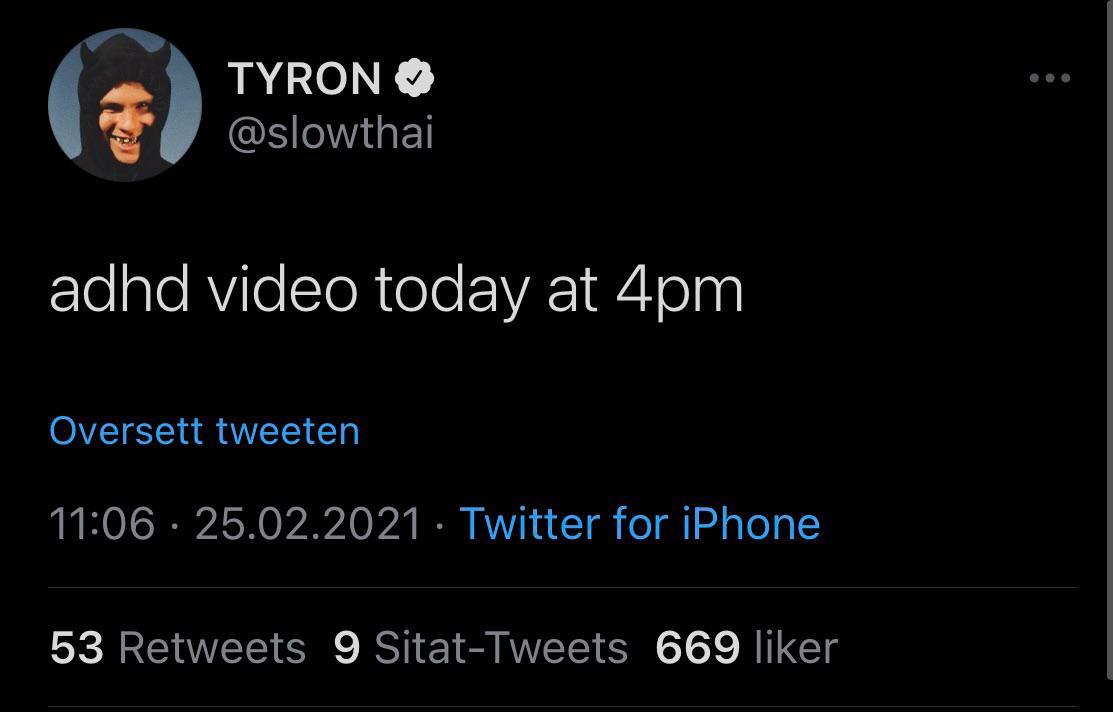Click the 53 retweet count number
The height and width of the screenshot is (712, 1113).
coord(77,647)
